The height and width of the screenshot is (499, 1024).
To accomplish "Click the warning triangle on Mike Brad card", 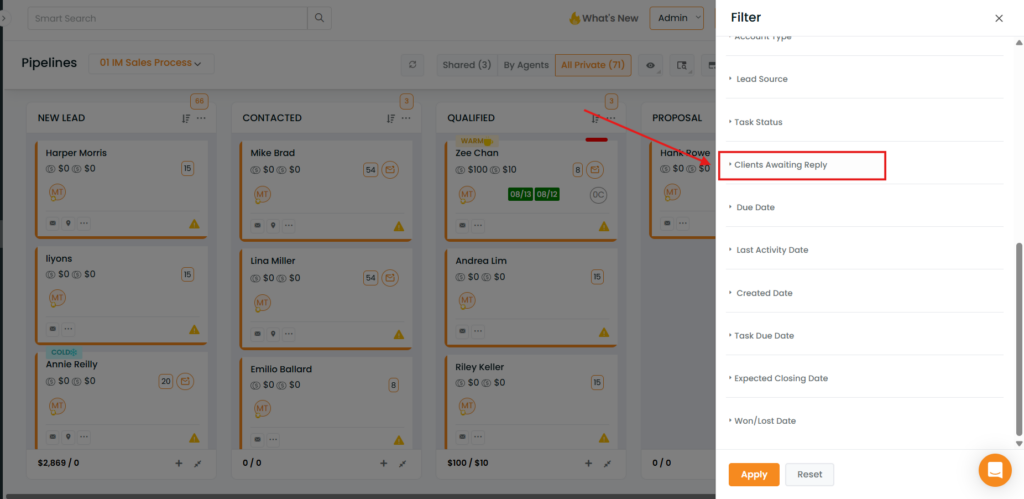I will [x=399, y=226].
